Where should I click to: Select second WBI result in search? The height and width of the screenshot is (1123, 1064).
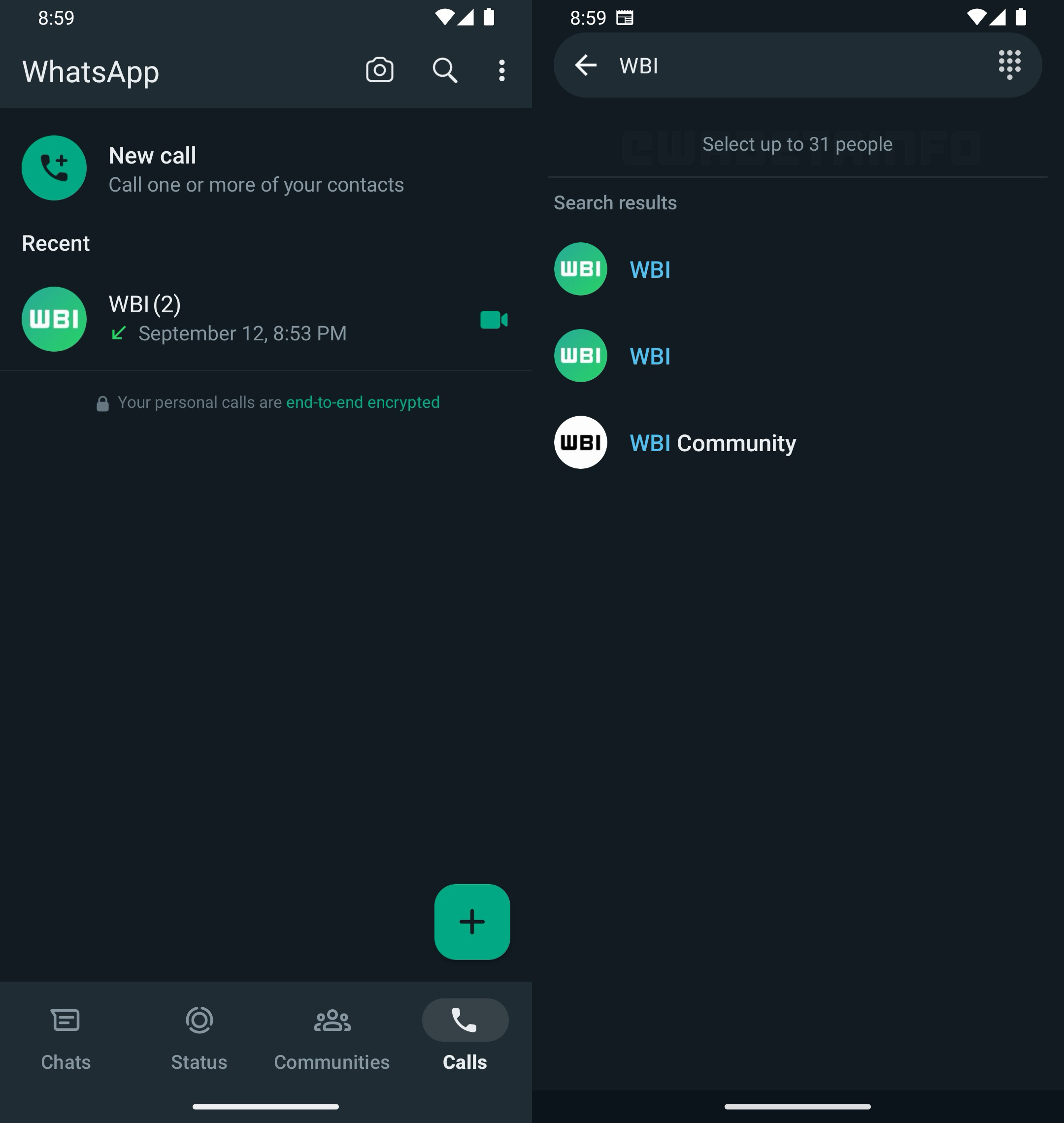[x=797, y=355]
